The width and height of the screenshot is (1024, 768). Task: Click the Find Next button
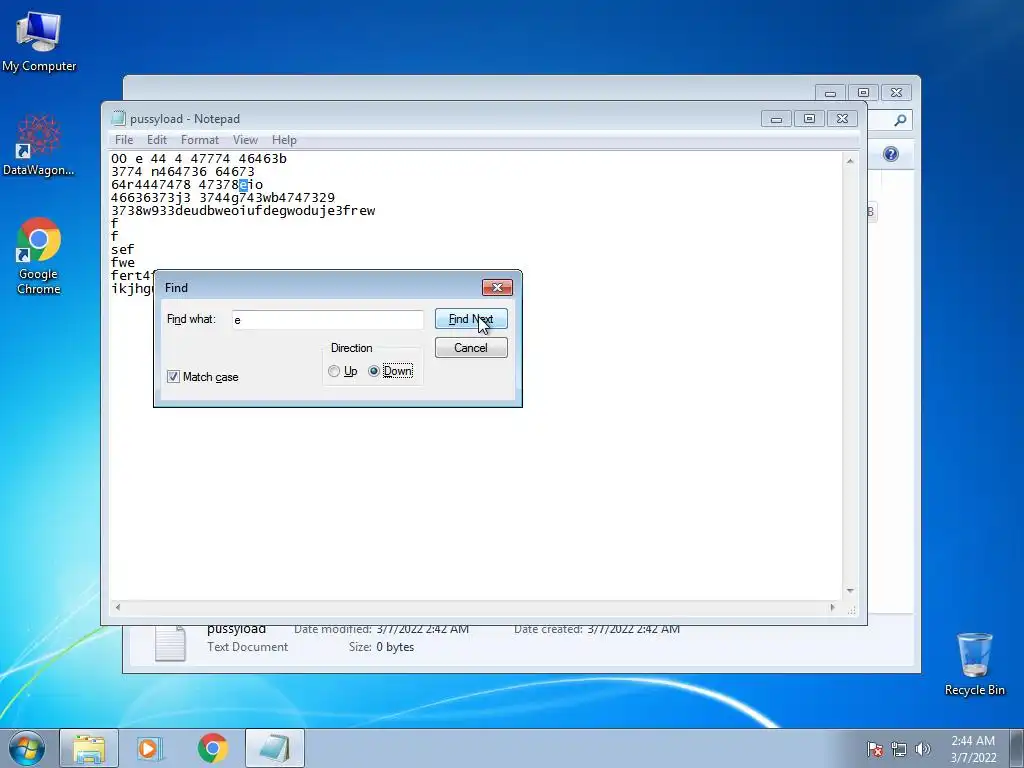[471, 319]
